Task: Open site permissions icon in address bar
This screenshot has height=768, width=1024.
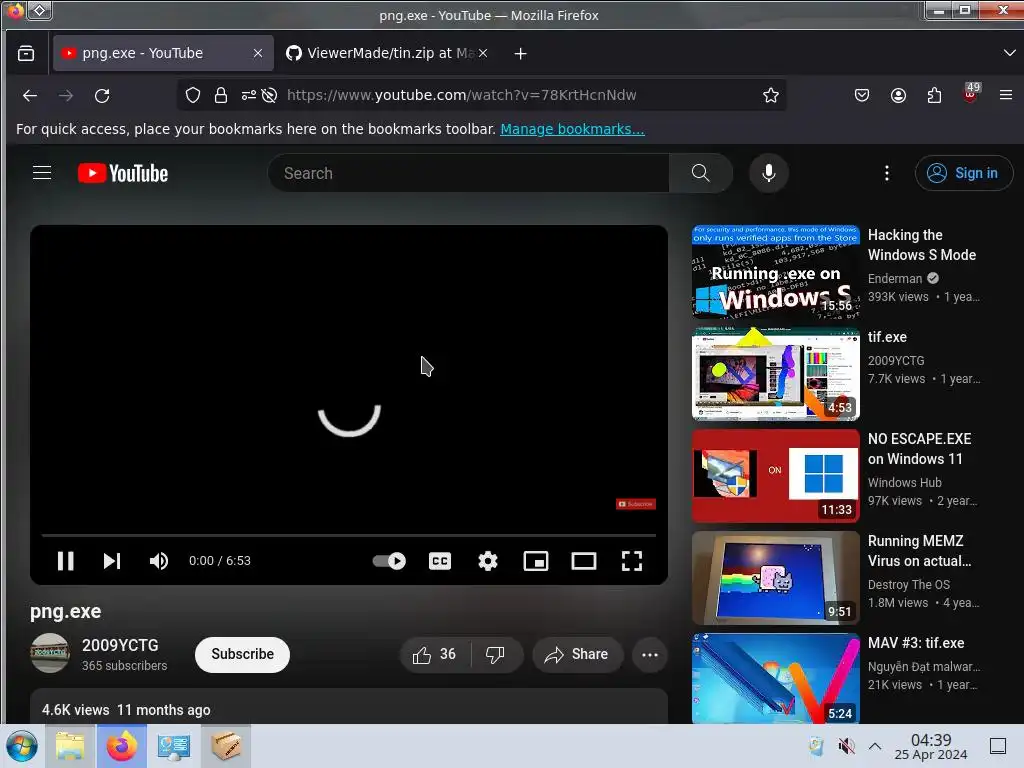Action: point(249,95)
